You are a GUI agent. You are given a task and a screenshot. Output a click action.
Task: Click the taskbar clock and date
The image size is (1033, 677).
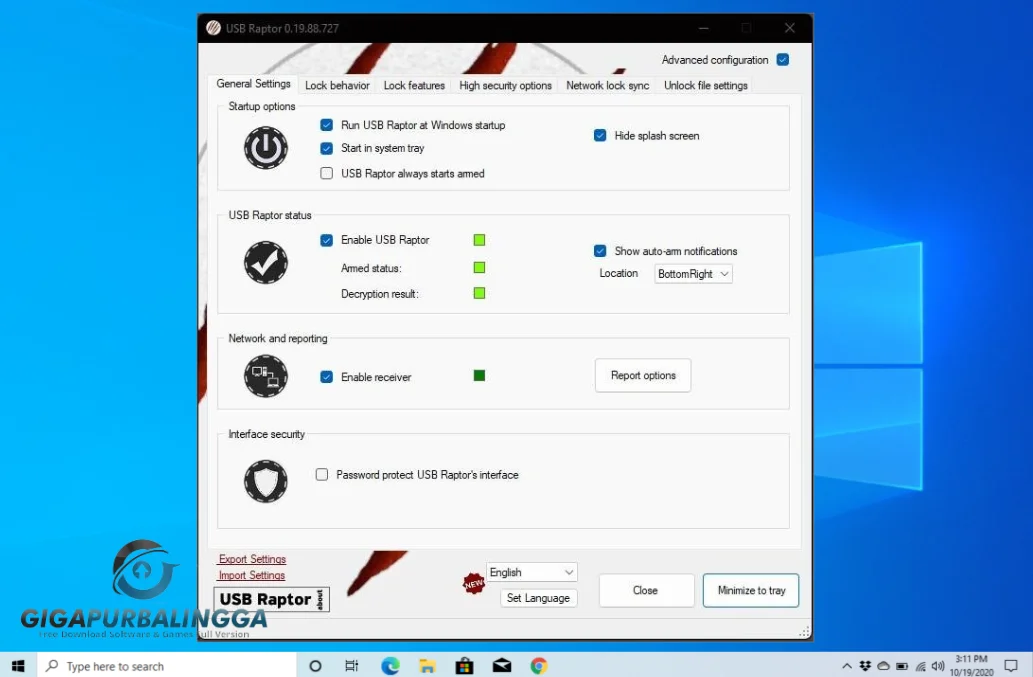(971, 666)
